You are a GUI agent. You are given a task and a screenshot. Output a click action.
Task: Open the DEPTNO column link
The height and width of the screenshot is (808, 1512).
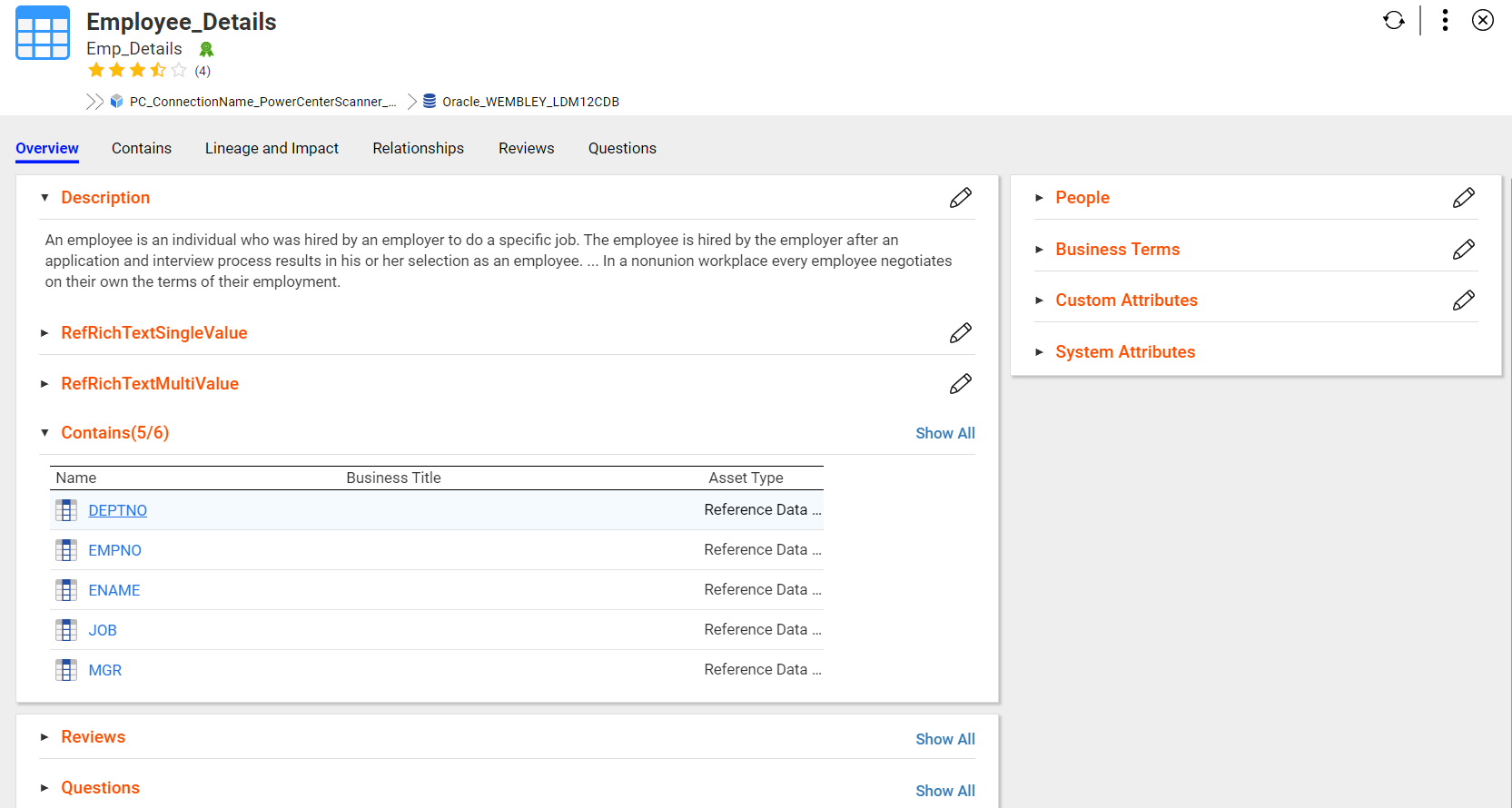(117, 510)
